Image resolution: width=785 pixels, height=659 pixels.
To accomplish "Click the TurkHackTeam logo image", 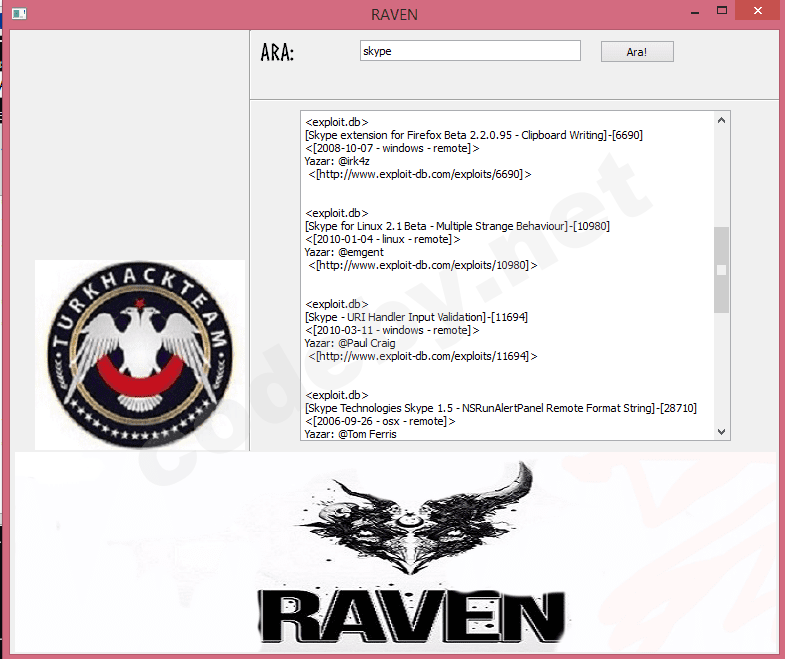I will click(140, 355).
